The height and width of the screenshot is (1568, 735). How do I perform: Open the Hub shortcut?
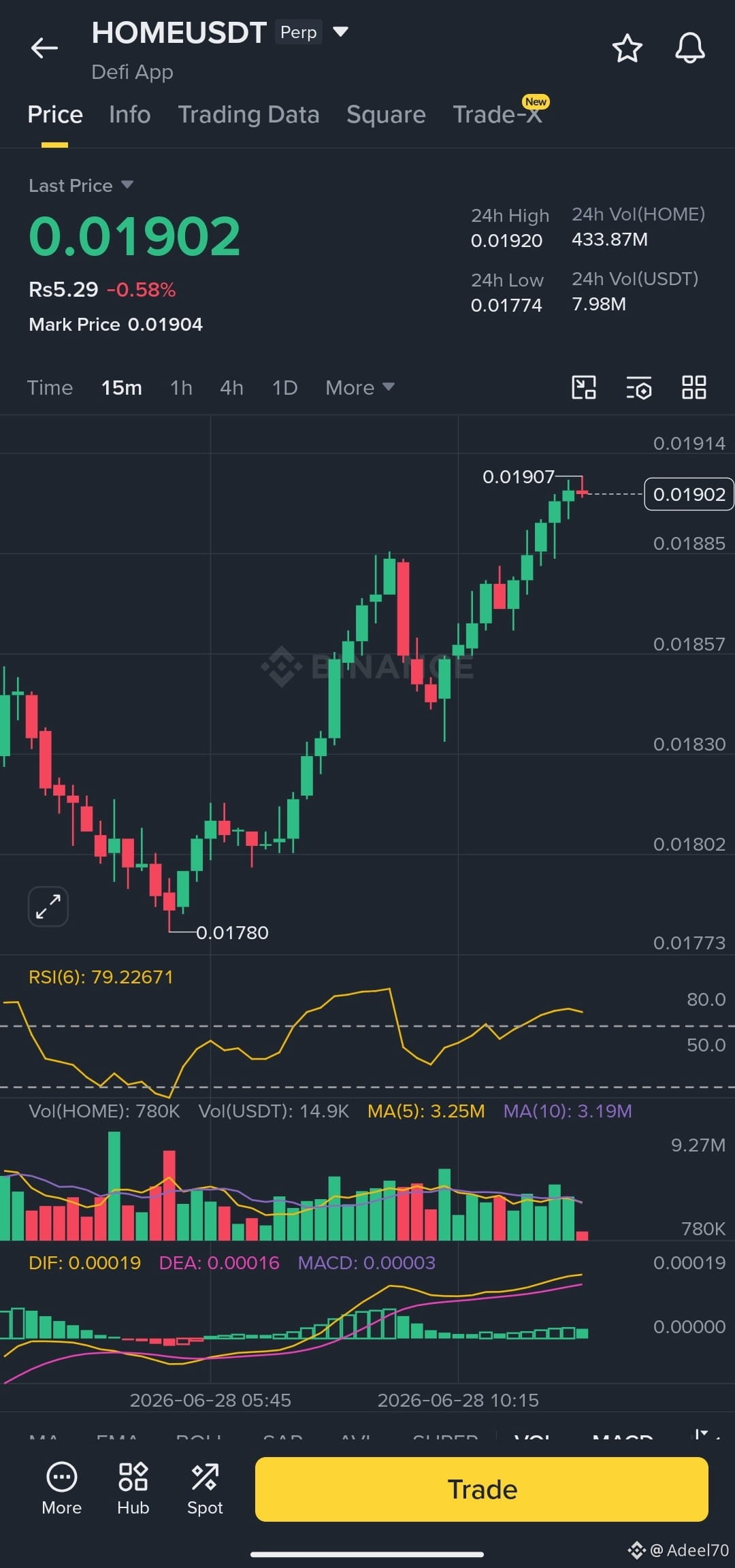(x=133, y=1488)
